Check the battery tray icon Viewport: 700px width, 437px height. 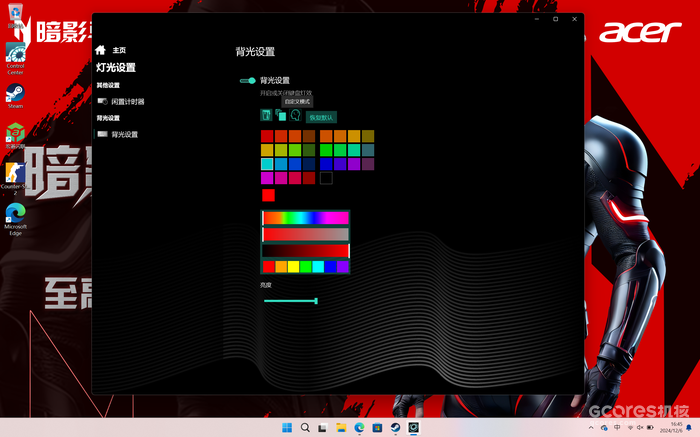tap(650, 428)
